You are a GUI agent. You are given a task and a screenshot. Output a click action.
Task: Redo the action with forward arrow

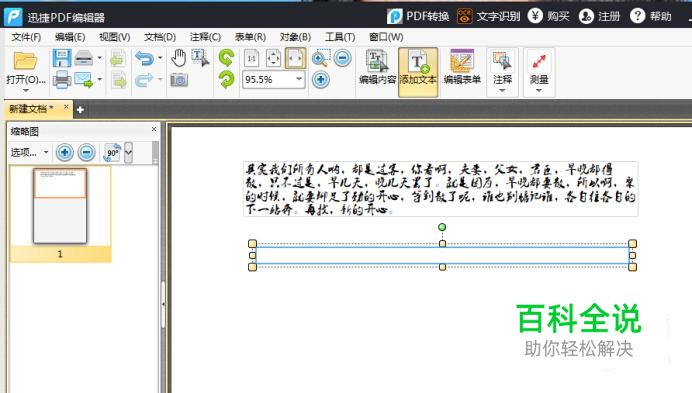coord(144,80)
